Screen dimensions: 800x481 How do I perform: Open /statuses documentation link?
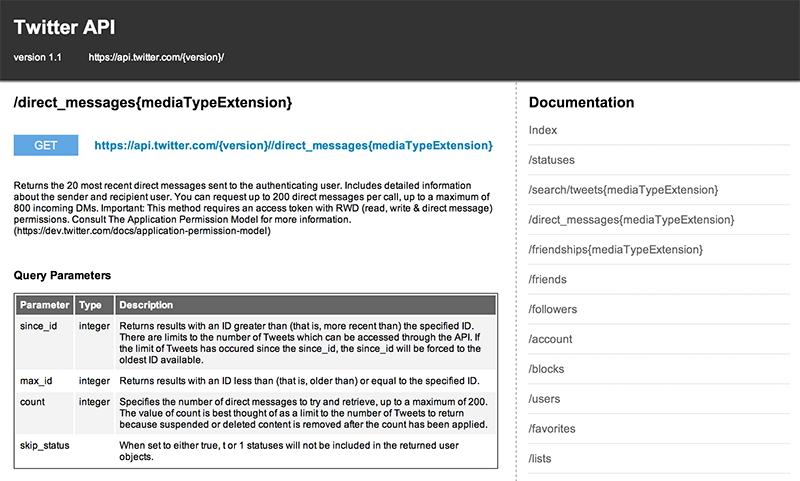pyautogui.click(x=552, y=160)
